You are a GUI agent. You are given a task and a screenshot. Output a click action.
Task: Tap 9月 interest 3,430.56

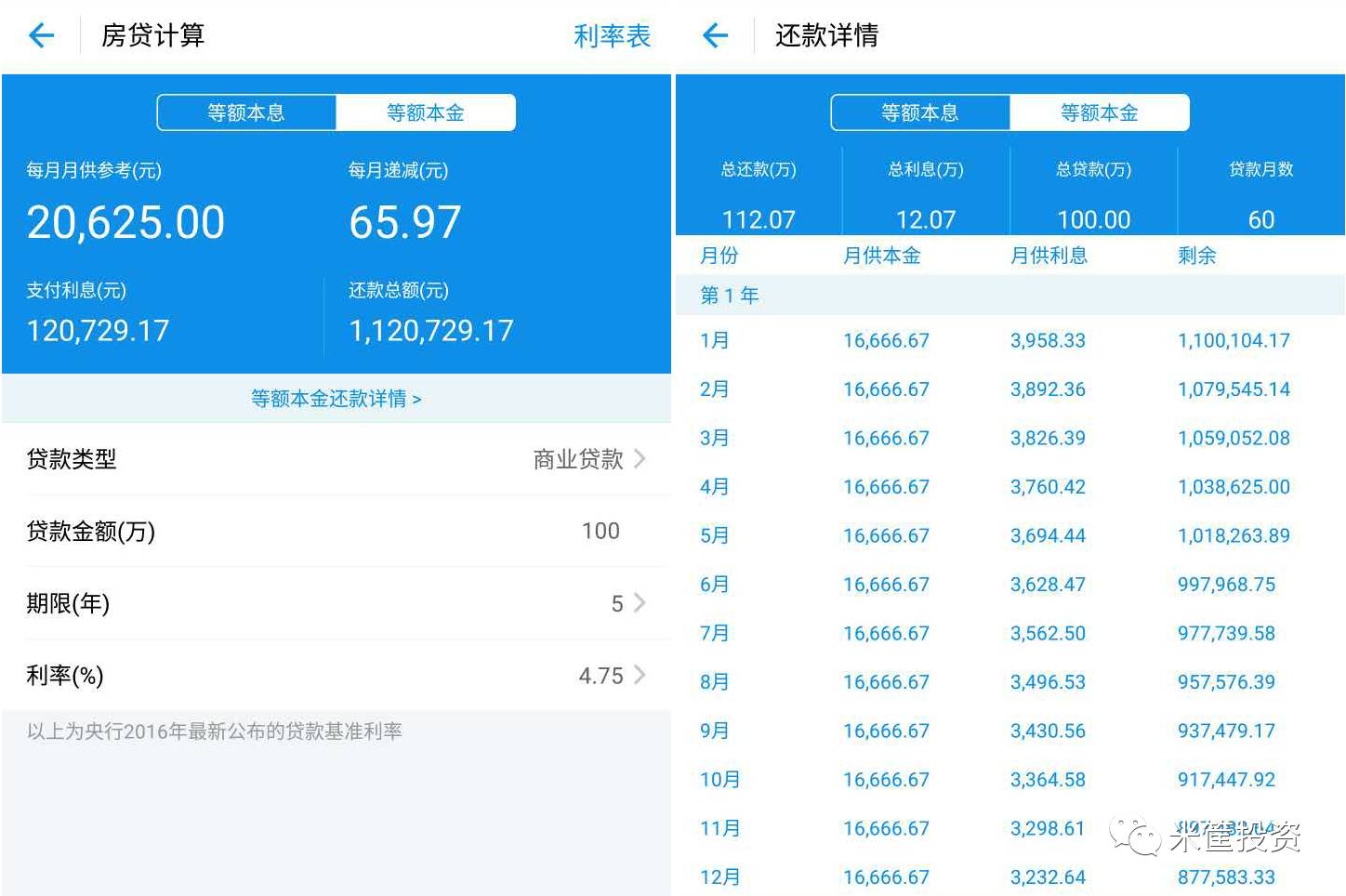pyautogui.click(x=1048, y=731)
